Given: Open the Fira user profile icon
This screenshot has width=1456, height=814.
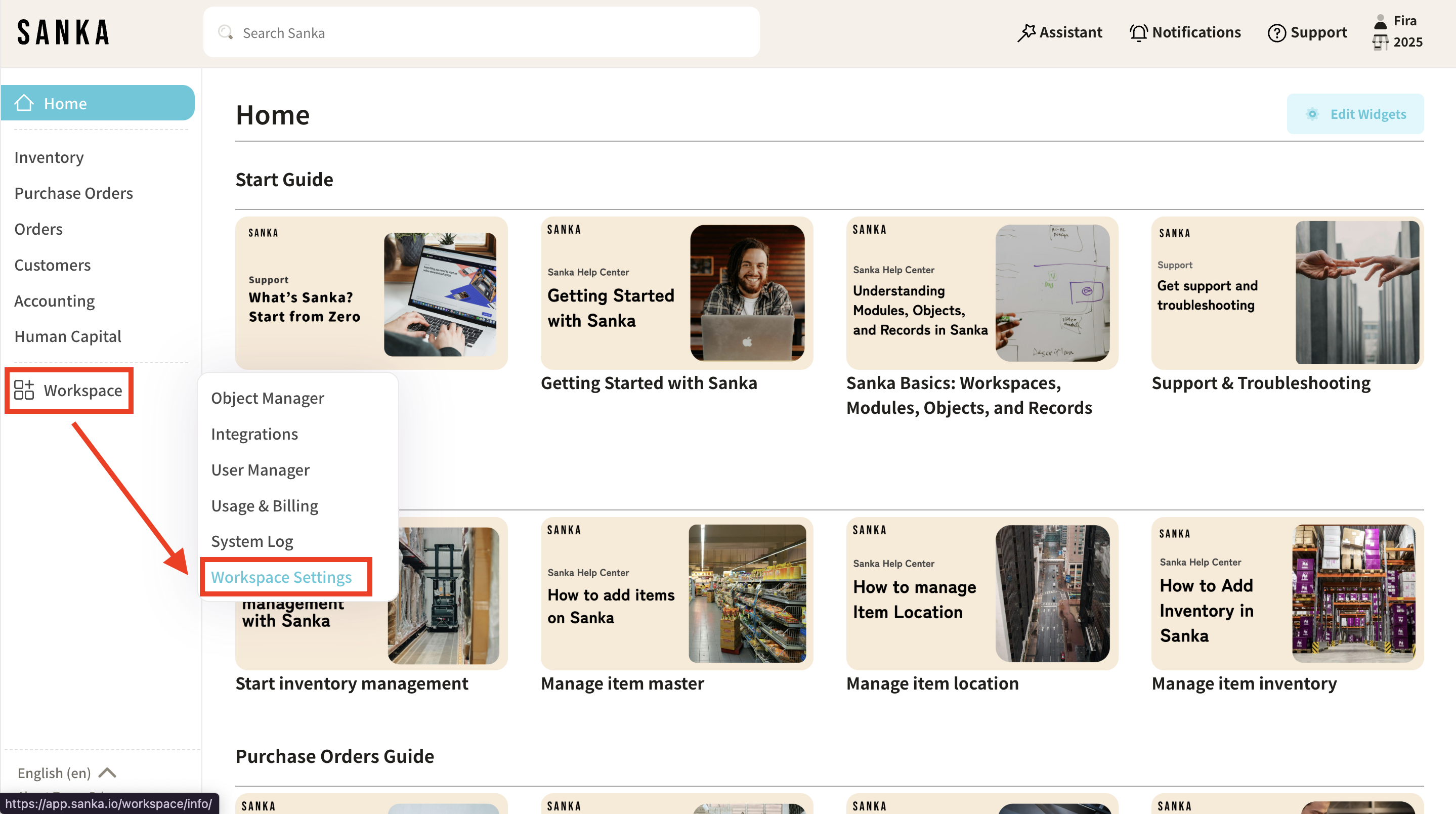Looking at the screenshot, I should click(x=1380, y=21).
